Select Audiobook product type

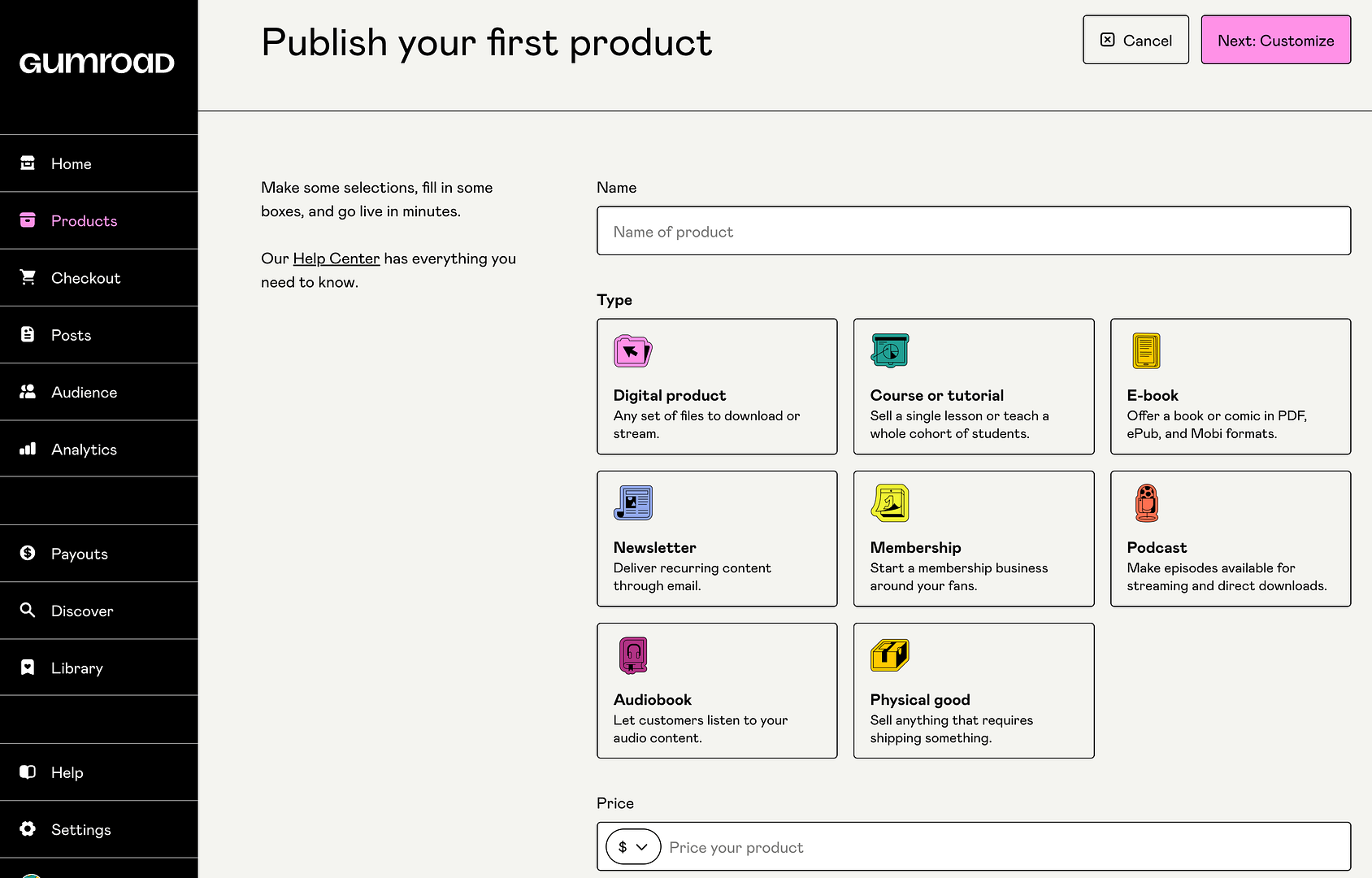pyautogui.click(x=717, y=691)
